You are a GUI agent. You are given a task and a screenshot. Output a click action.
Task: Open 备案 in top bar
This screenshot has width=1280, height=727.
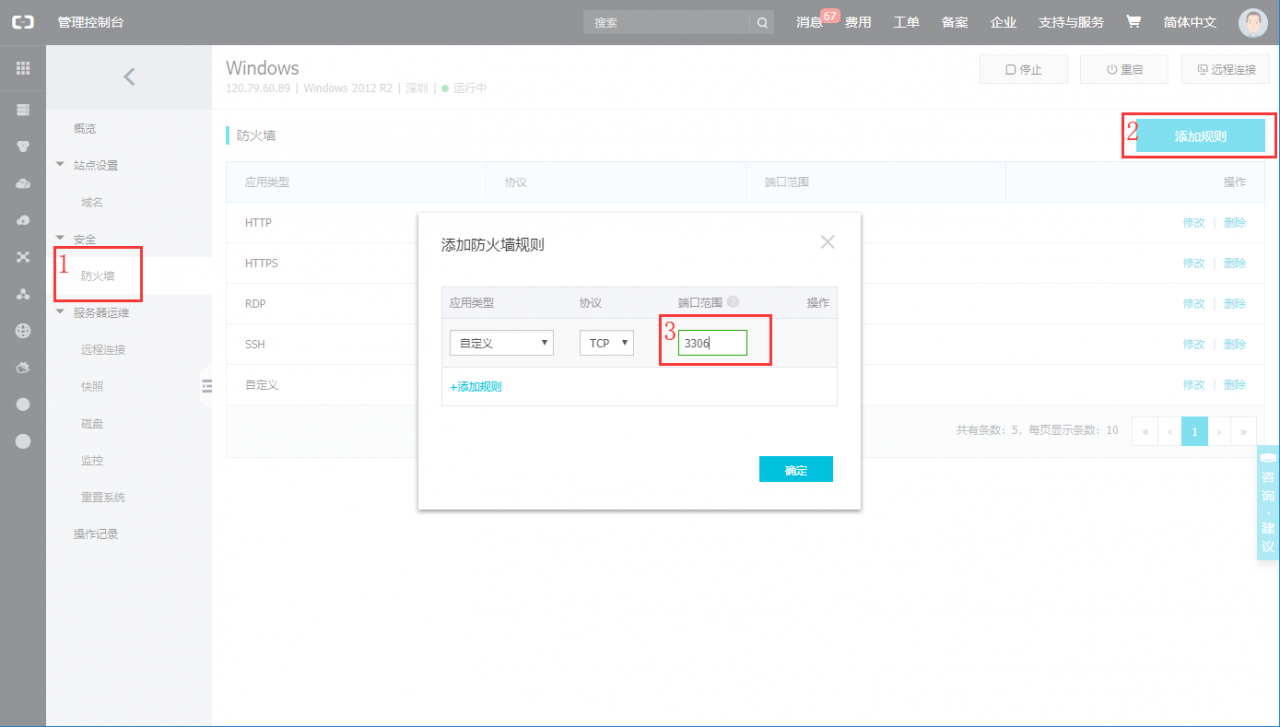pos(955,22)
